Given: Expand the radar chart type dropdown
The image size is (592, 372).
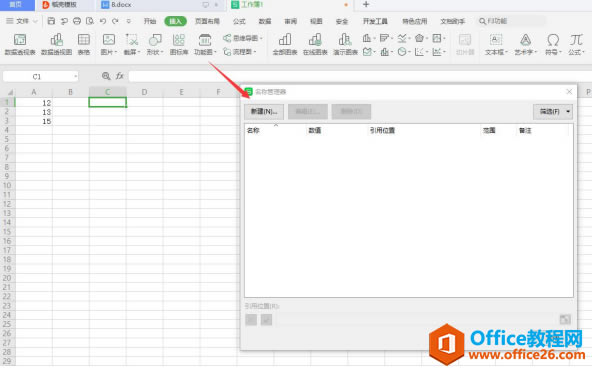Looking at the screenshot, I should click(x=427, y=38).
